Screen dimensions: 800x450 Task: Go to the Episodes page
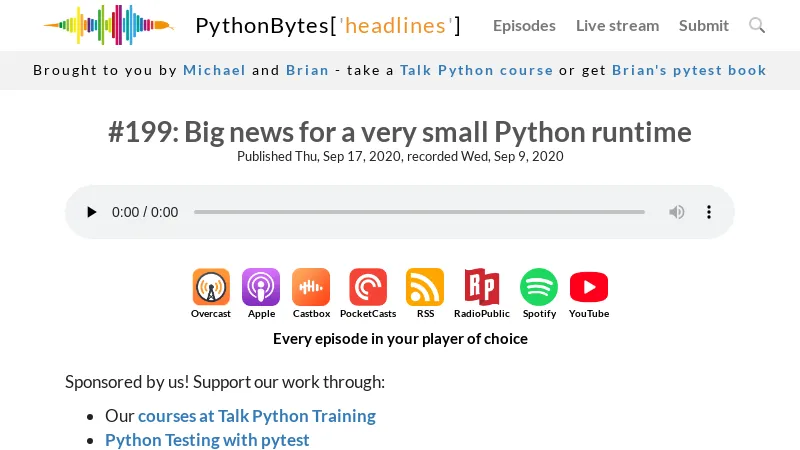click(x=524, y=25)
